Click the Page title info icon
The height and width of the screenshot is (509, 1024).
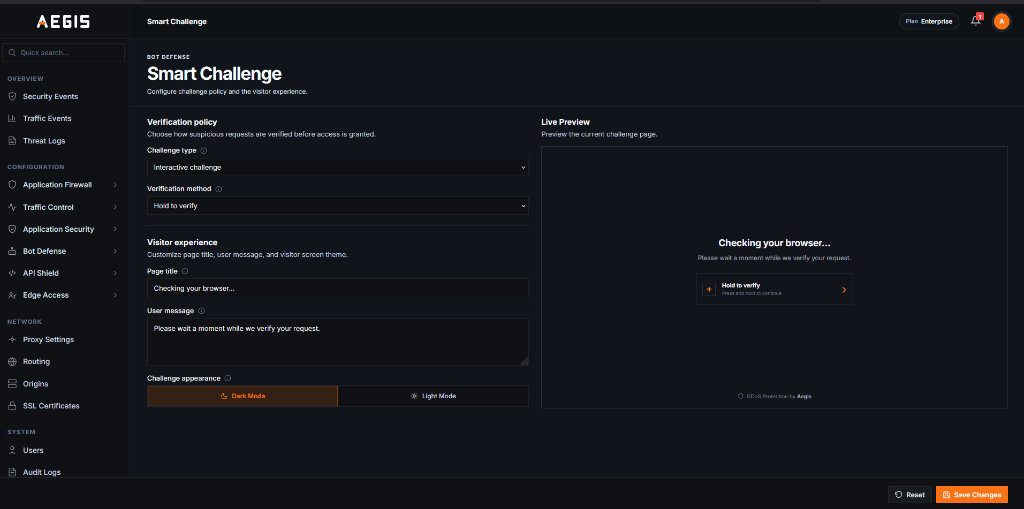click(185, 271)
